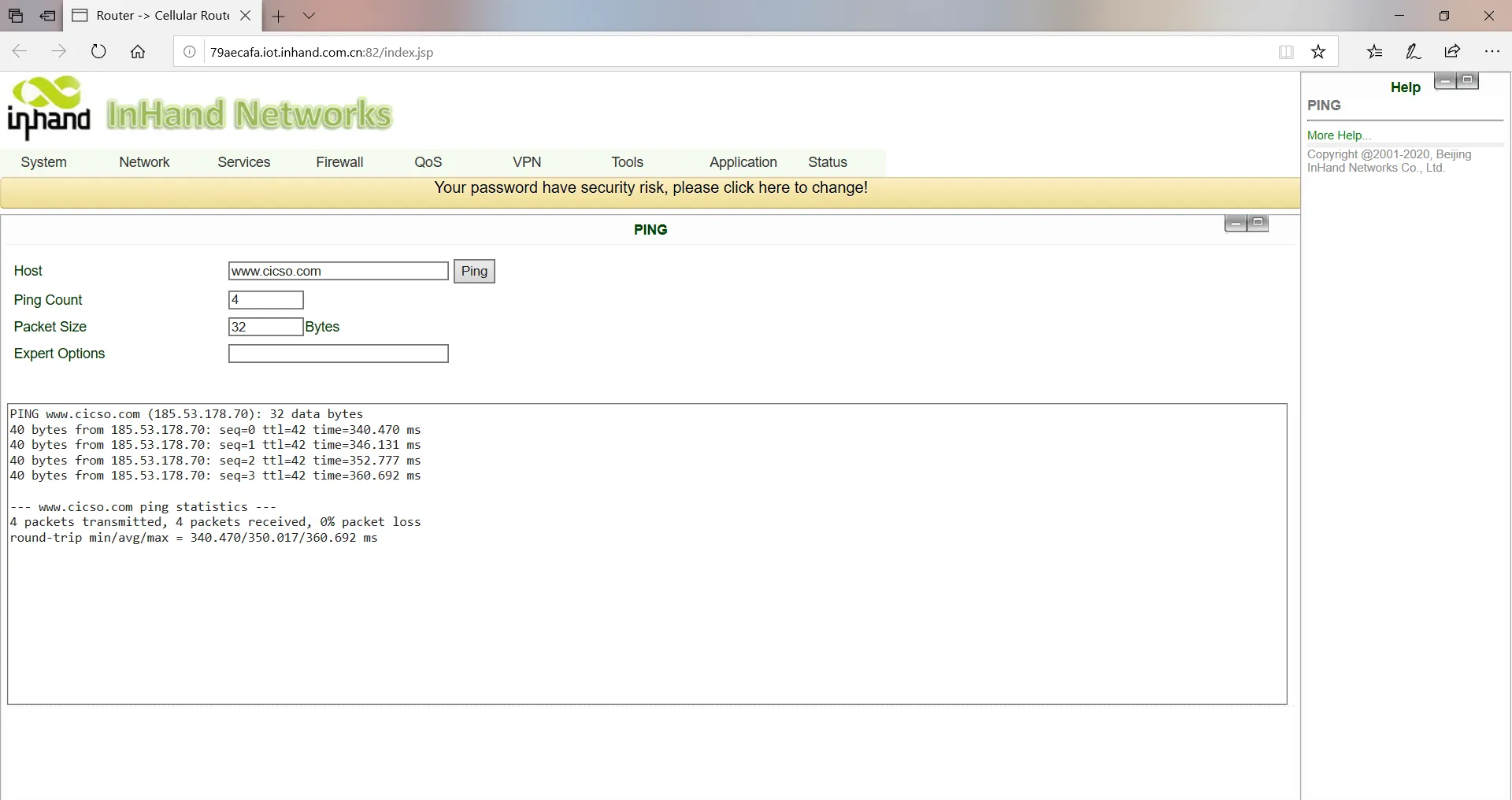Open the Services menu
1512x800 pixels.
tap(244, 162)
